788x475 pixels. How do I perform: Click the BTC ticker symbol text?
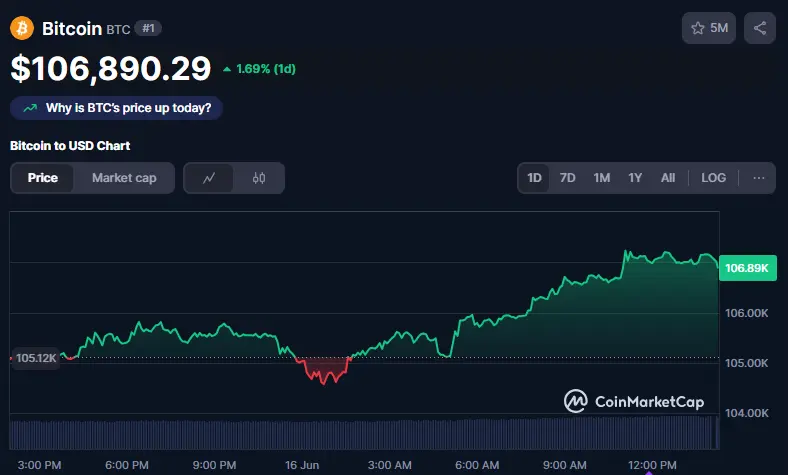(118, 30)
